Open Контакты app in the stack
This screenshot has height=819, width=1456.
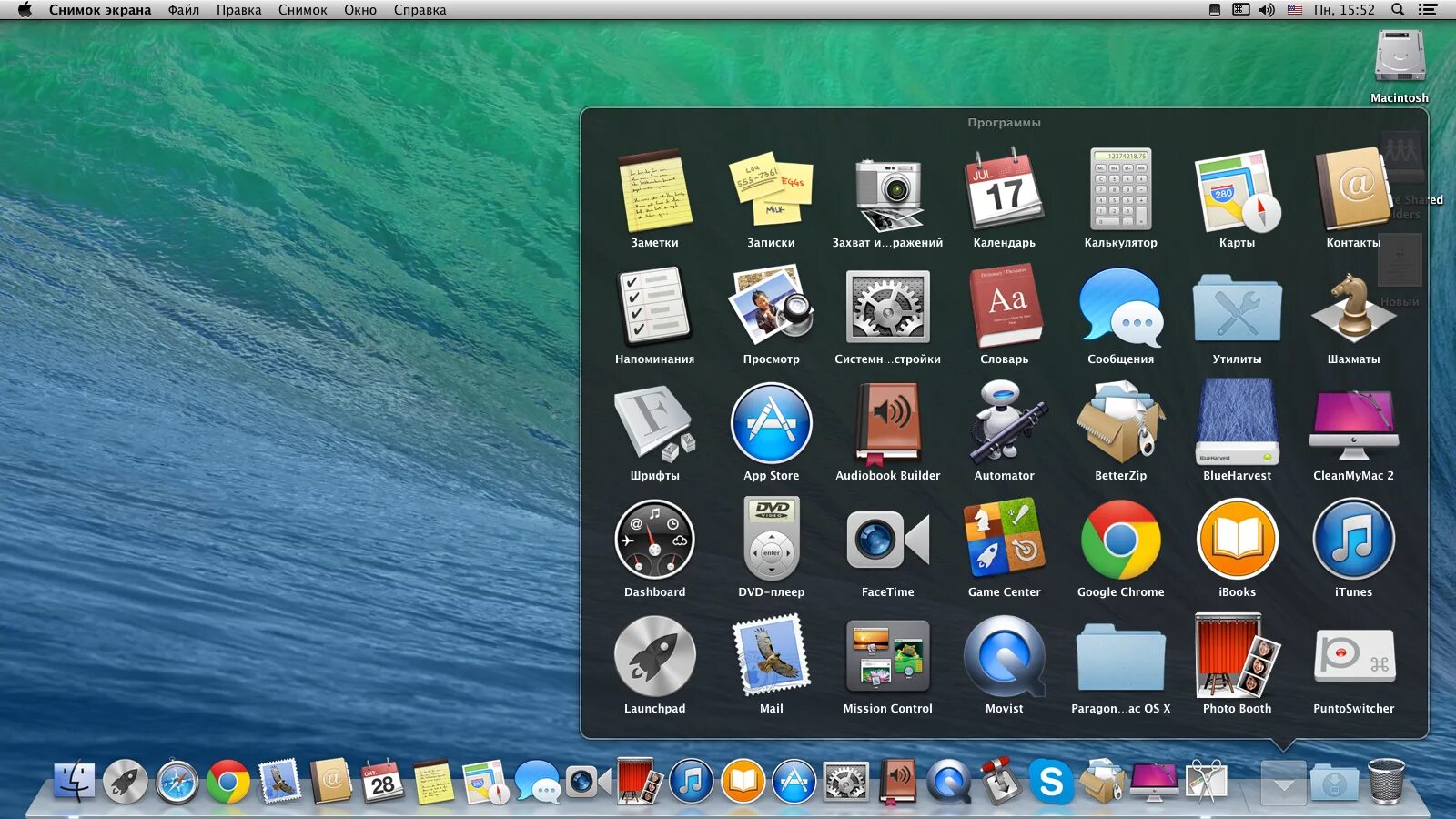[1353, 188]
